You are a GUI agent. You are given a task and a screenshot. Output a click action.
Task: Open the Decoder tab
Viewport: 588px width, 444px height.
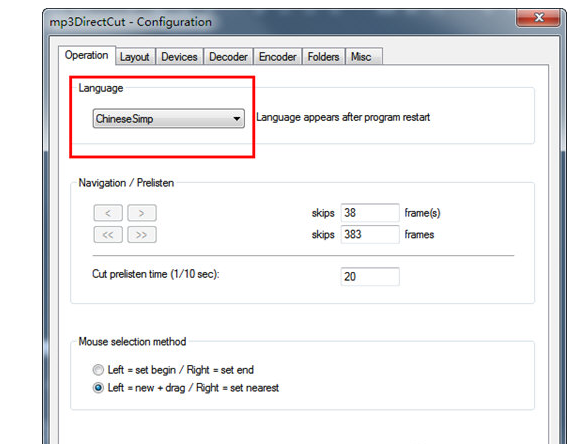pos(228,57)
